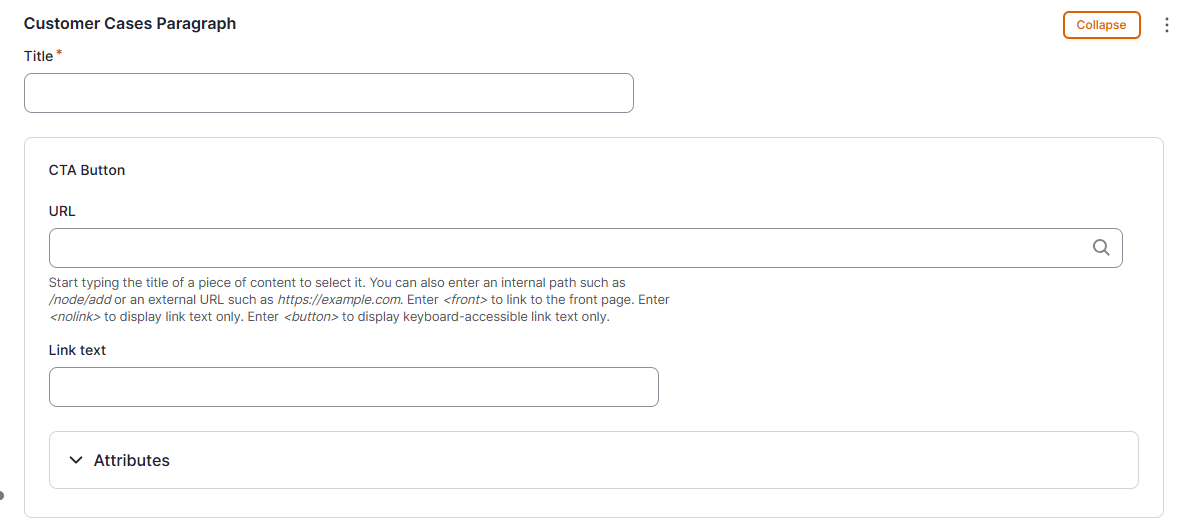Viewport: 1190px width, 522px height.
Task: Click the Collapse button
Action: coord(1101,25)
